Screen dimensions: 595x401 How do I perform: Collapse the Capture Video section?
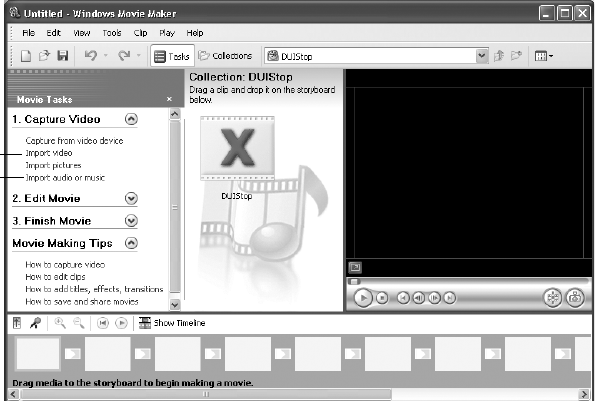tap(131, 119)
